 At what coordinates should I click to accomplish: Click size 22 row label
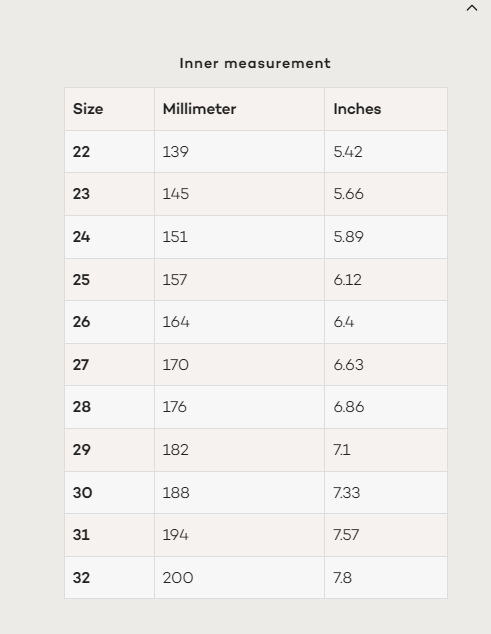click(x=81, y=152)
